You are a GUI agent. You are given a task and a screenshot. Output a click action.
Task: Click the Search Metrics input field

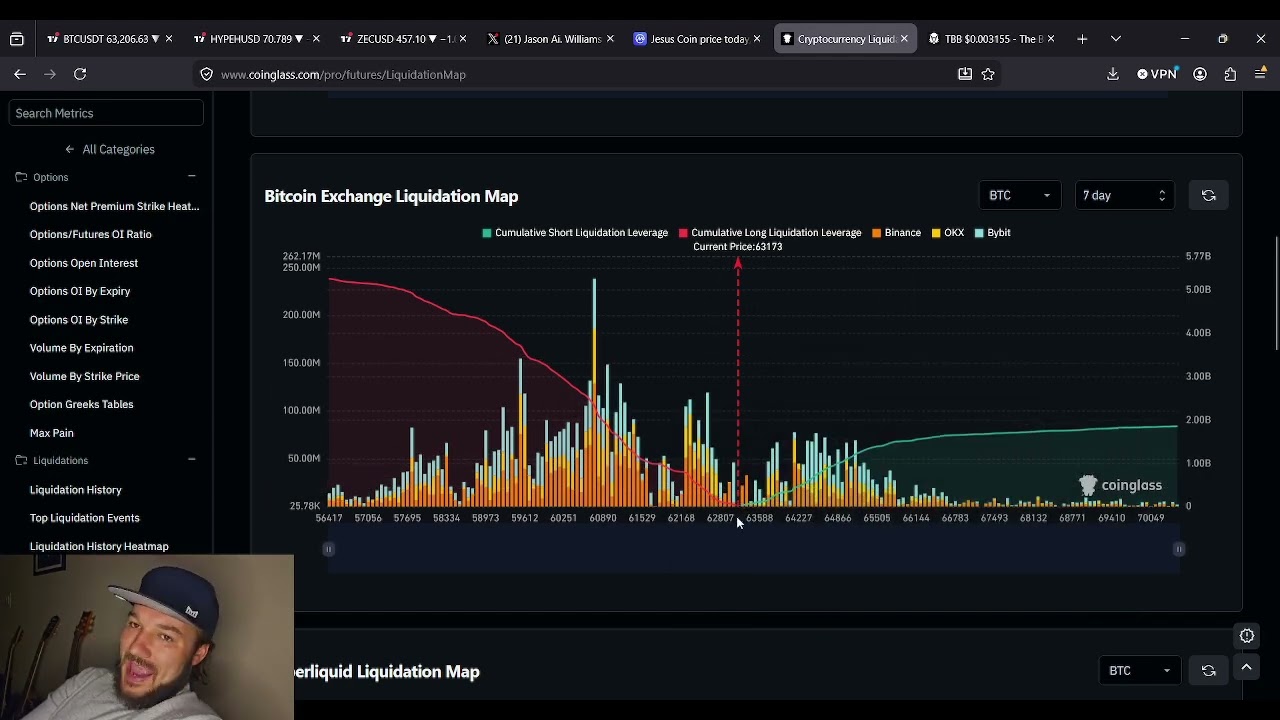106,113
